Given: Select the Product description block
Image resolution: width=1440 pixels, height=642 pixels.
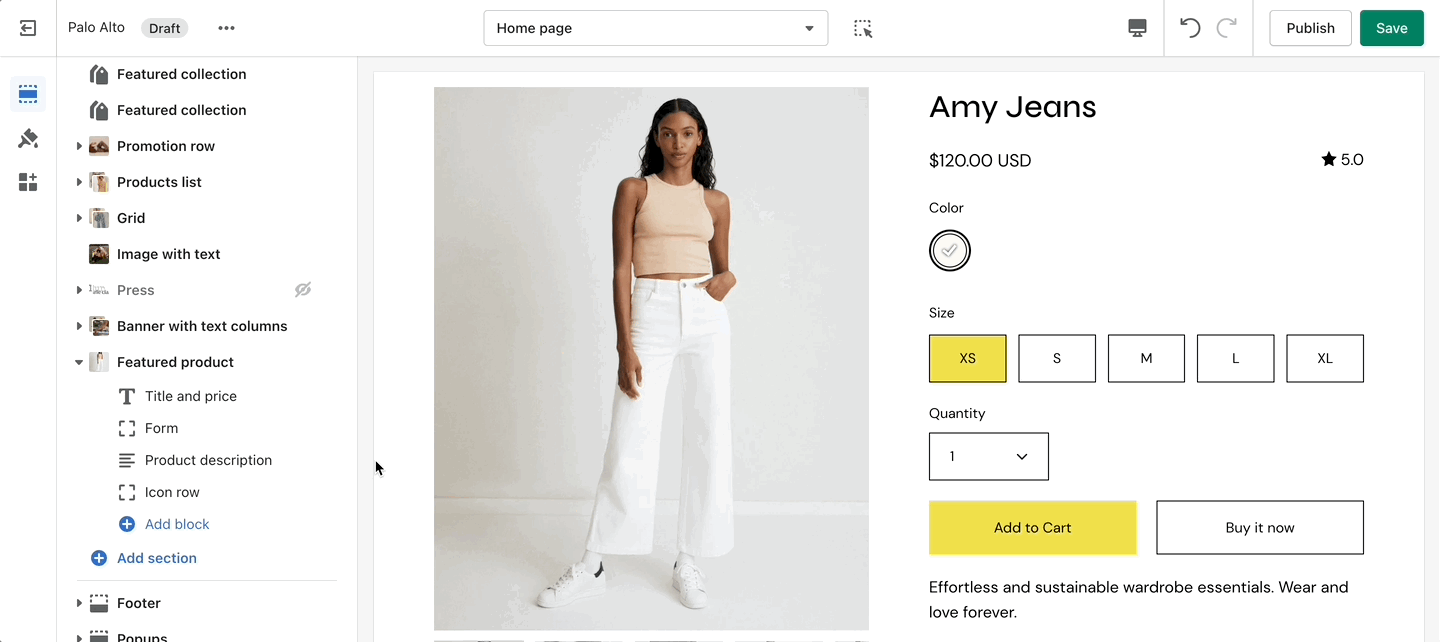Looking at the screenshot, I should pos(208,460).
